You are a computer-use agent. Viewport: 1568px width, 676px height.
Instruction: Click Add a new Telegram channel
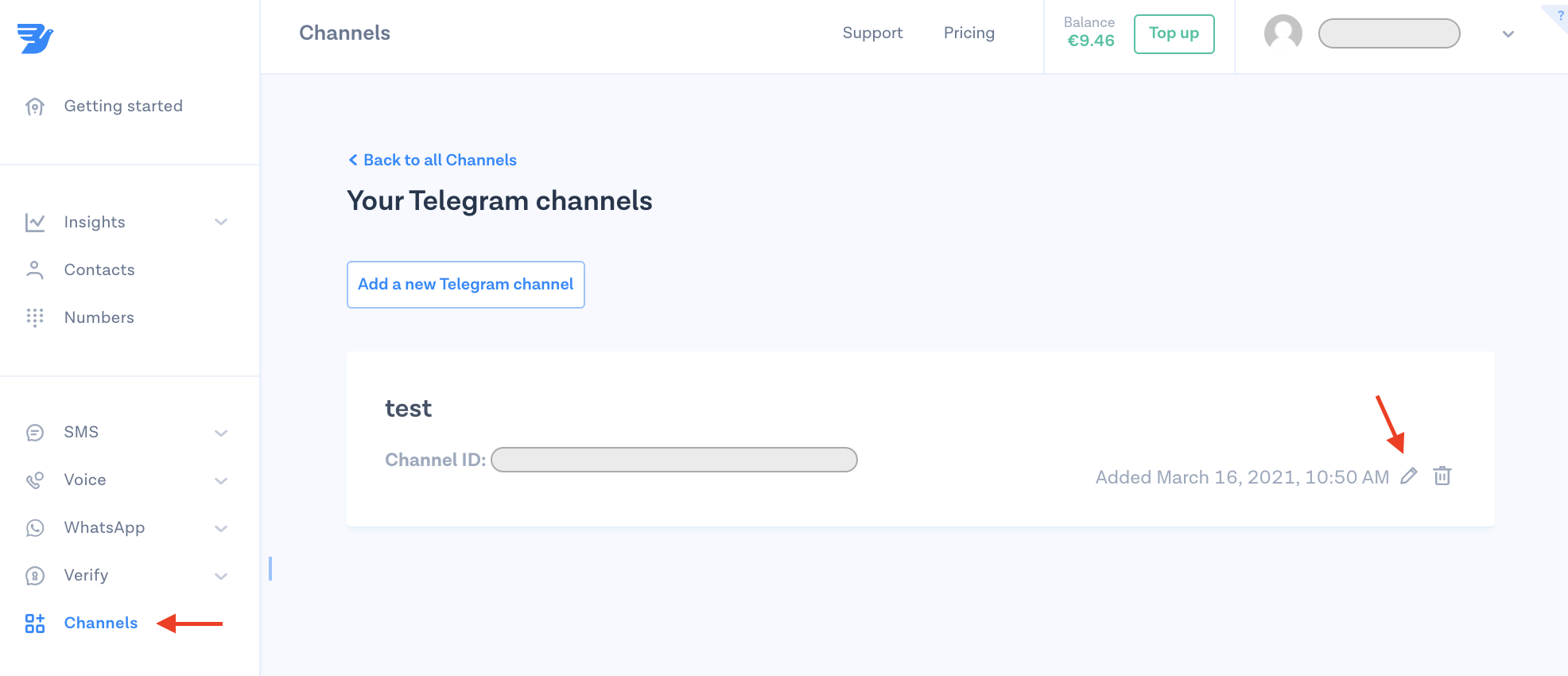click(x=465, y=285)
